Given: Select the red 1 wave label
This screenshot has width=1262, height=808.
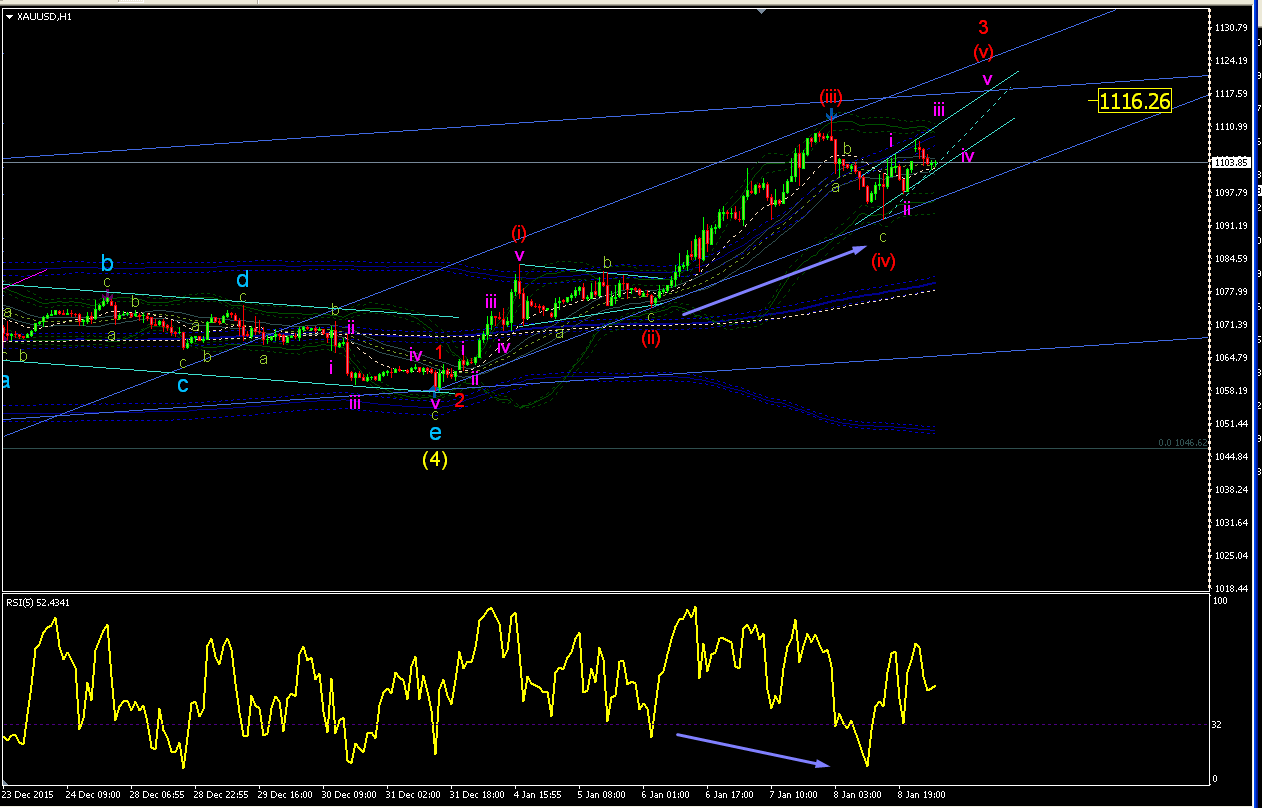Looking at the screenshot, I should [439, 352].
